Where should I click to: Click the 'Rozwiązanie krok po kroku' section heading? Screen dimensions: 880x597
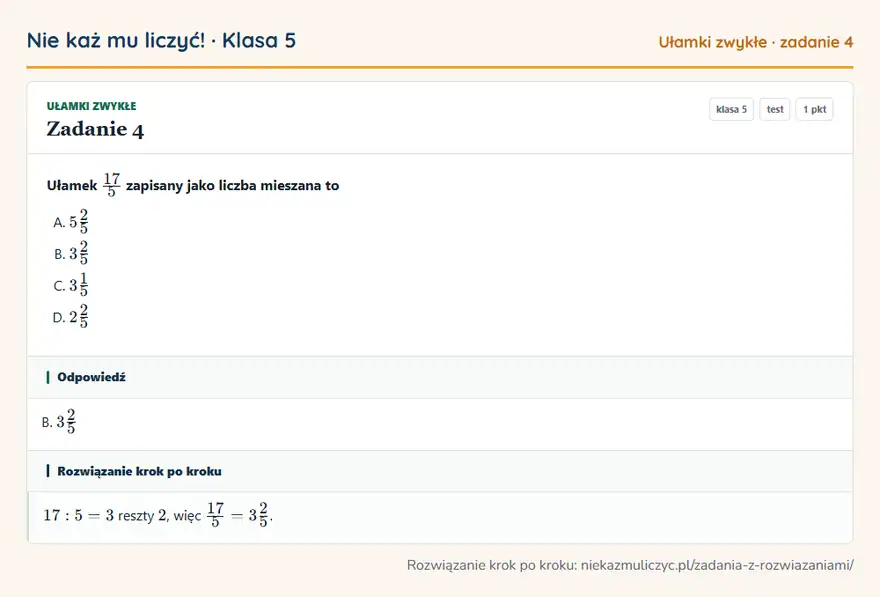click(x=139, y=471)
